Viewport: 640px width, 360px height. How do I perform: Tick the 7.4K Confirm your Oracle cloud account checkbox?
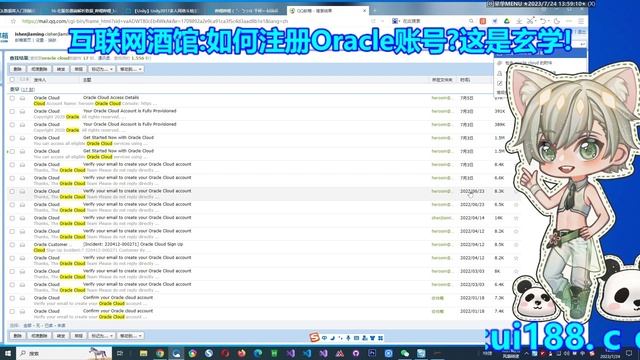coord(12,311)
